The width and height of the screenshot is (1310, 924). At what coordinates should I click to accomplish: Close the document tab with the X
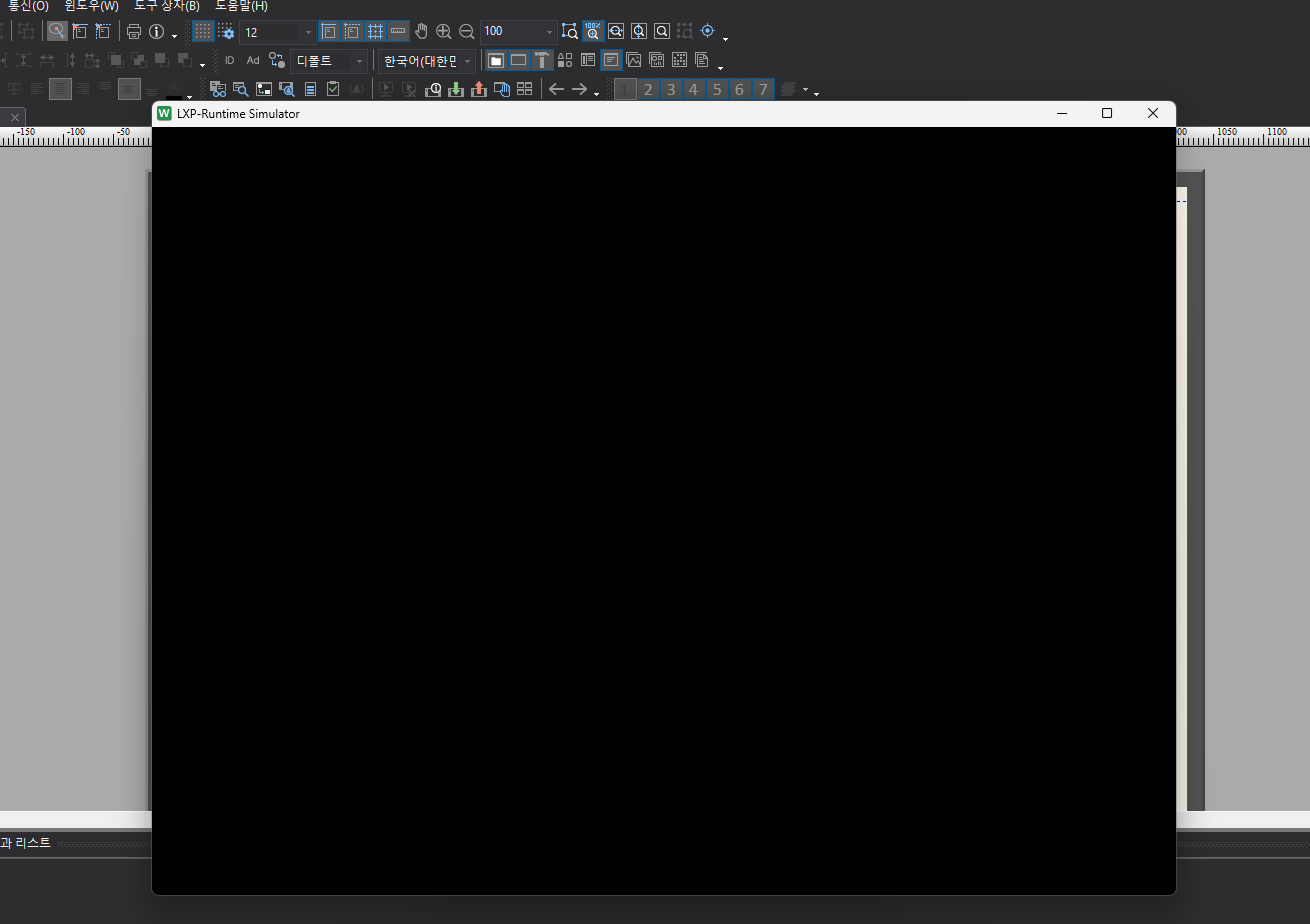[15, 117]
